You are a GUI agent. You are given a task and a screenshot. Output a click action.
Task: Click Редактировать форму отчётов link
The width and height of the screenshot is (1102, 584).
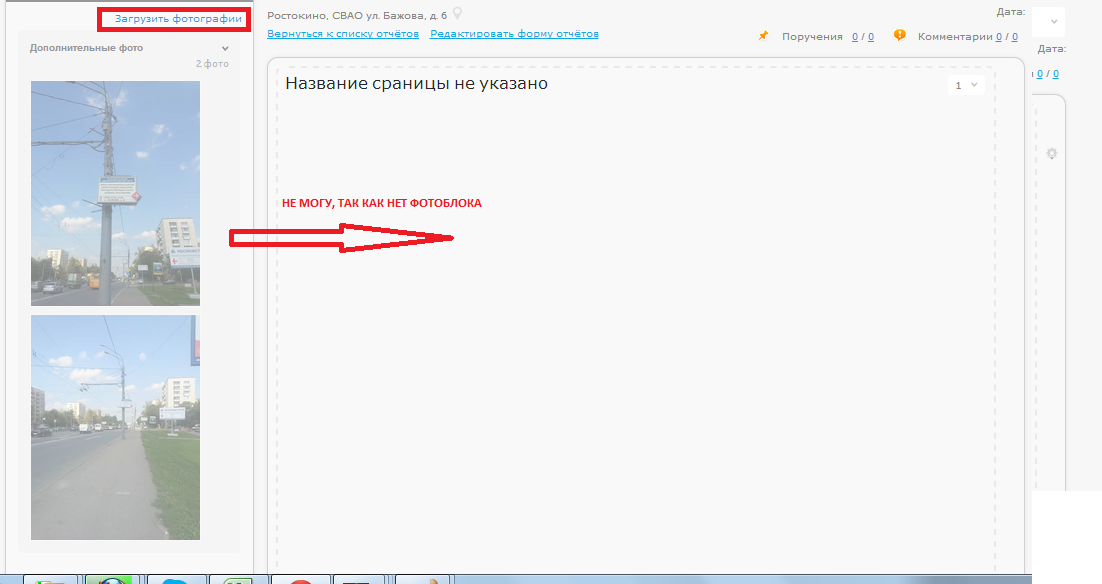click(514, 34)
